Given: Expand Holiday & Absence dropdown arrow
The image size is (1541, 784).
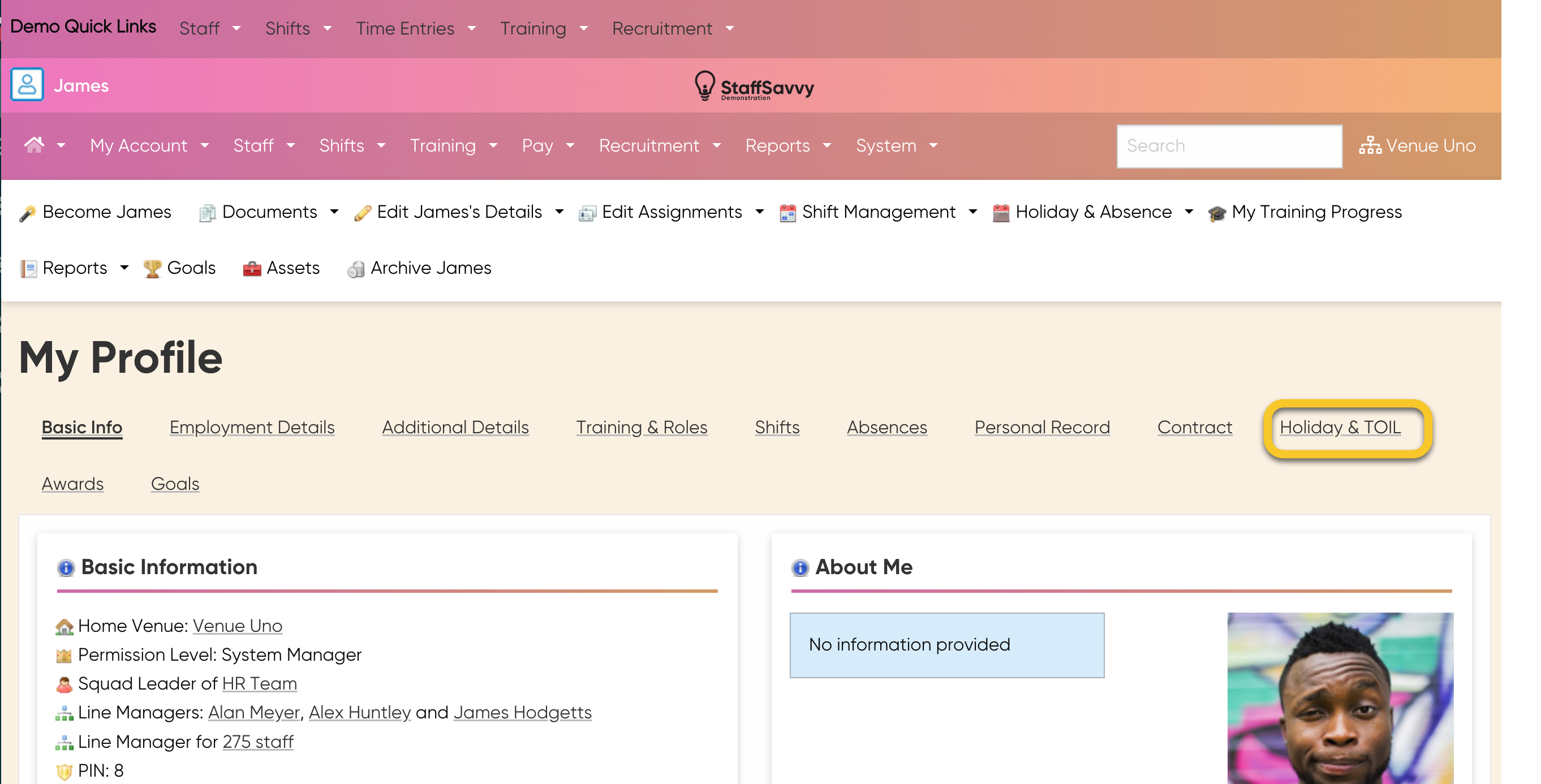Looking at the screenshot, I should (1189, 212).
